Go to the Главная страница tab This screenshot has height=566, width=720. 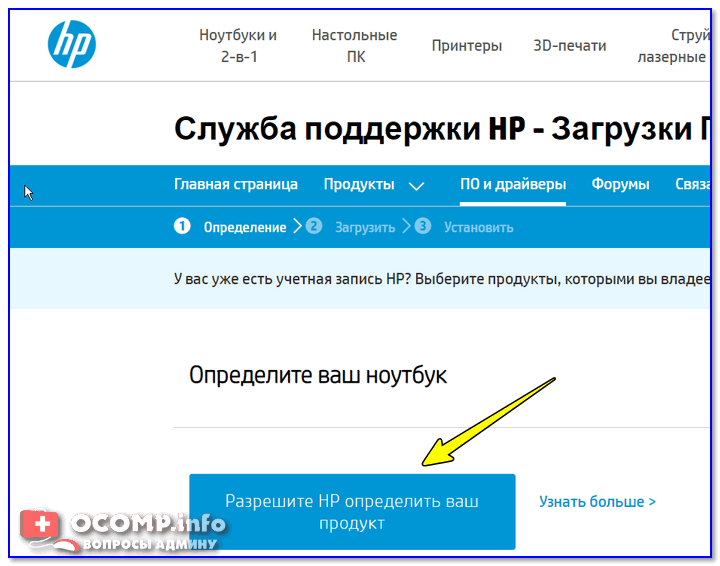236,184
